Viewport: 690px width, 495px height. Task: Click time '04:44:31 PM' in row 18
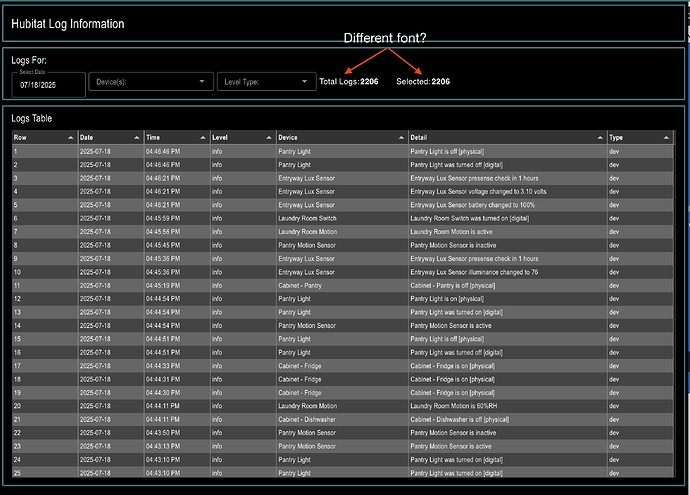pyautogui.click(x=163, y=379)
